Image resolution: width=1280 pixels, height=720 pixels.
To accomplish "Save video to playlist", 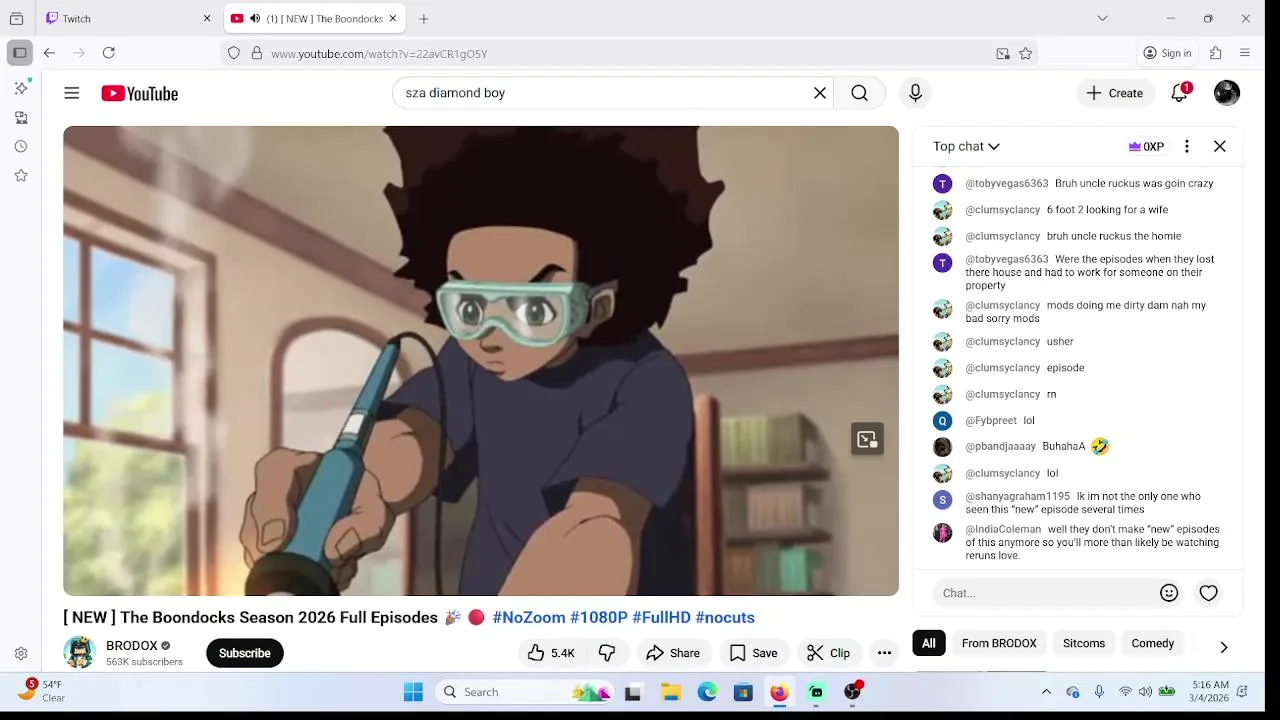I will pyautogui.click(x=754, y=653).
